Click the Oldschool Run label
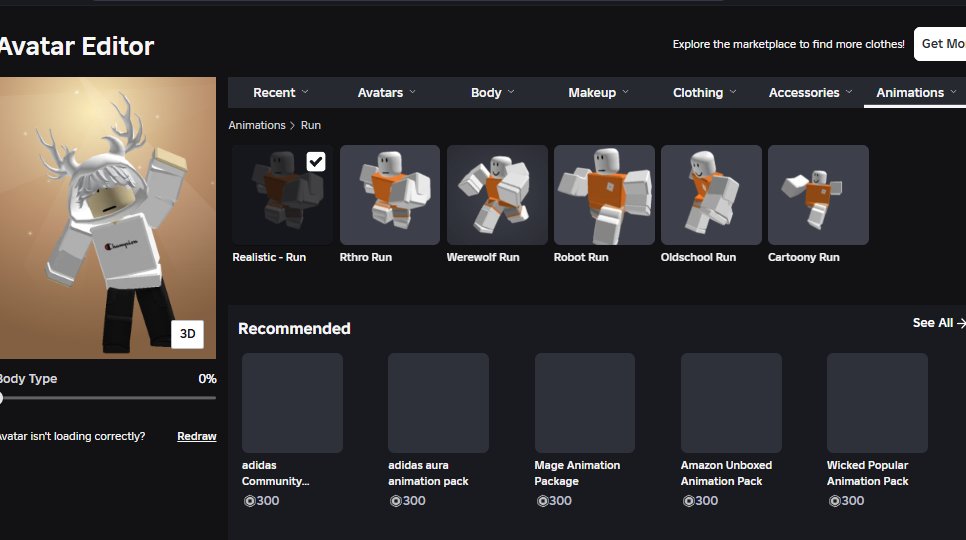Screen dimensions: 966x540 click(698, 257)
